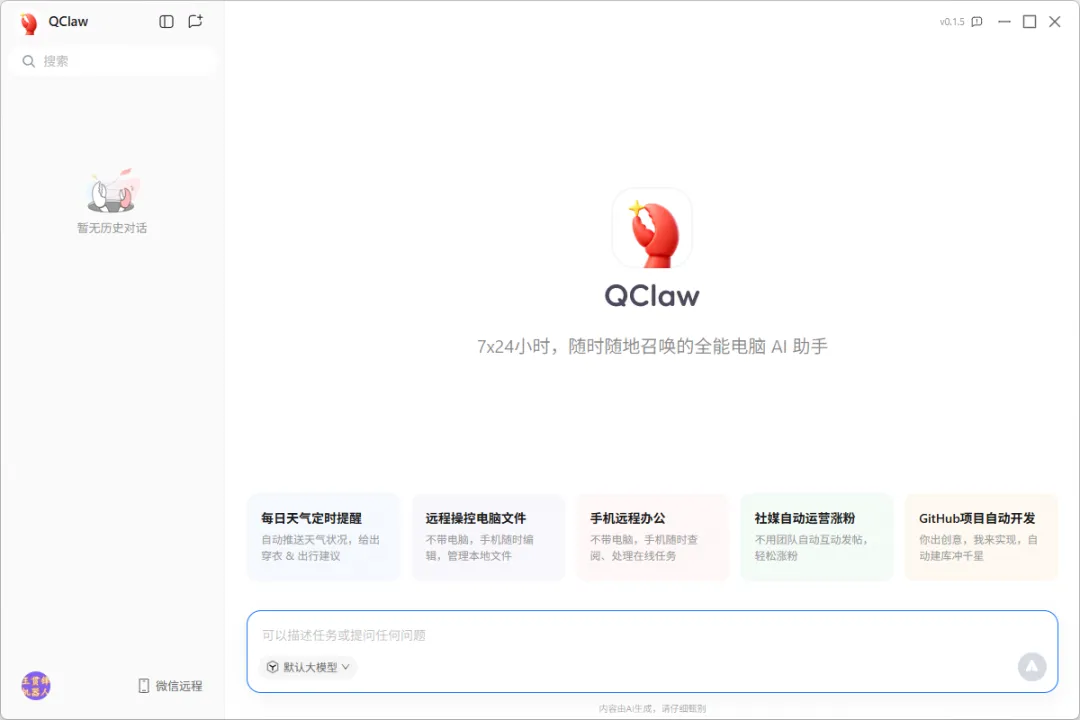This screenshot has width=1080, height=720.
Task: Collapse the sidebar panel
Action: click(x=166, y=21)
